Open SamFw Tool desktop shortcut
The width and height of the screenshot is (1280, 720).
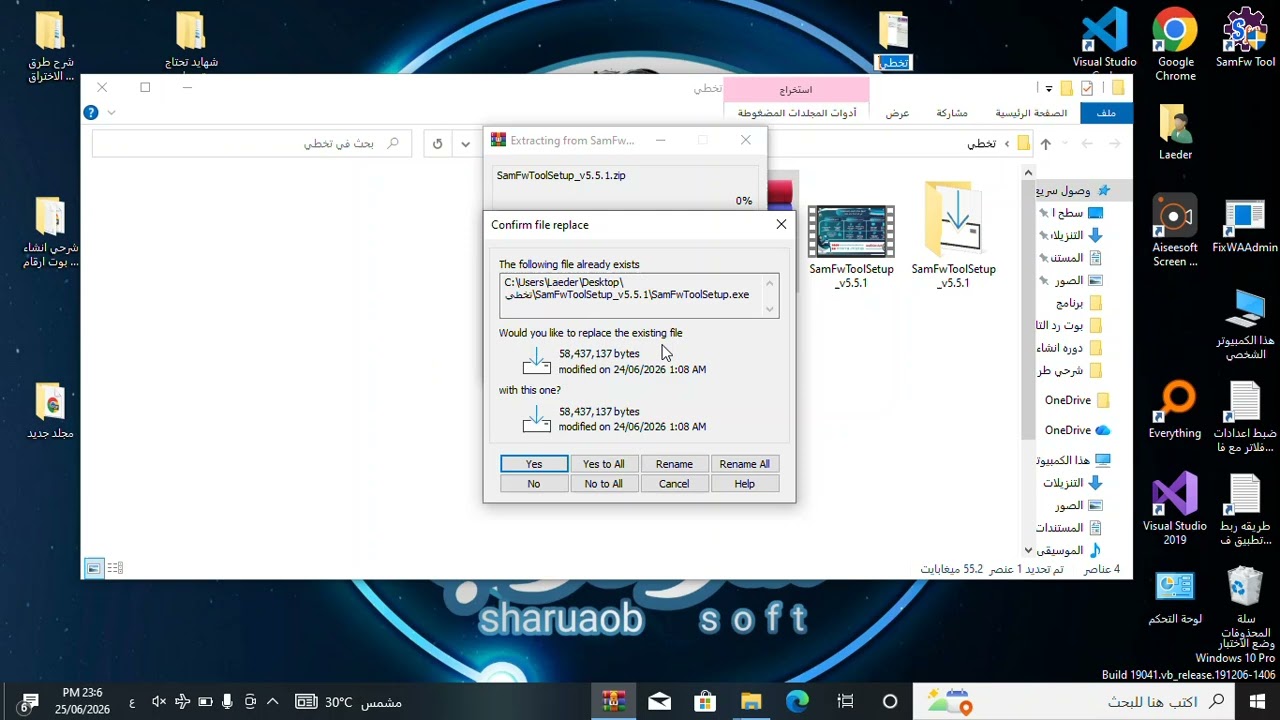1245,38
